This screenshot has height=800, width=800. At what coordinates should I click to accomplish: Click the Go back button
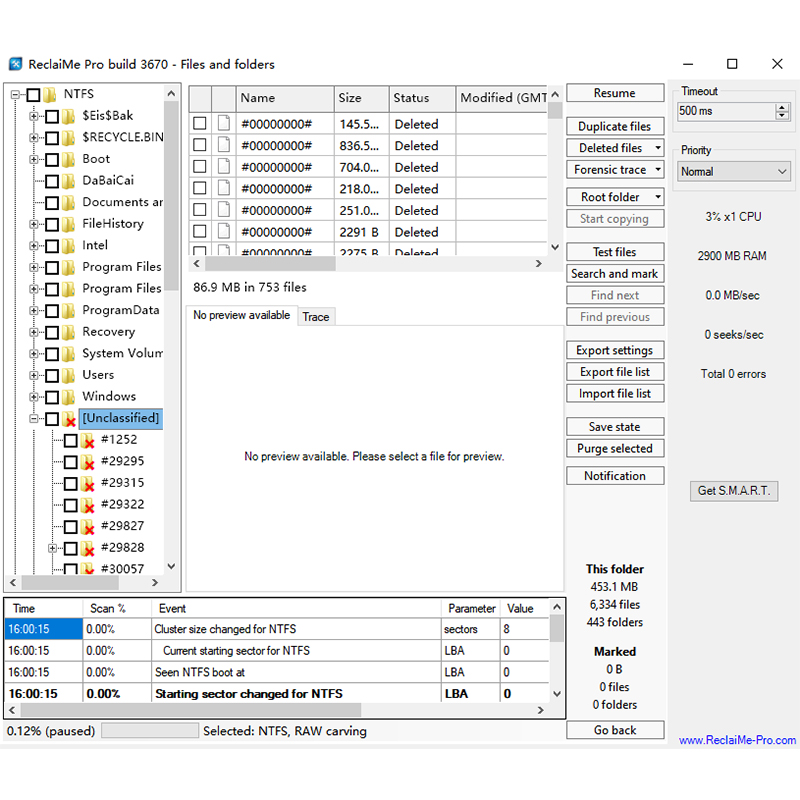point(615,730)
